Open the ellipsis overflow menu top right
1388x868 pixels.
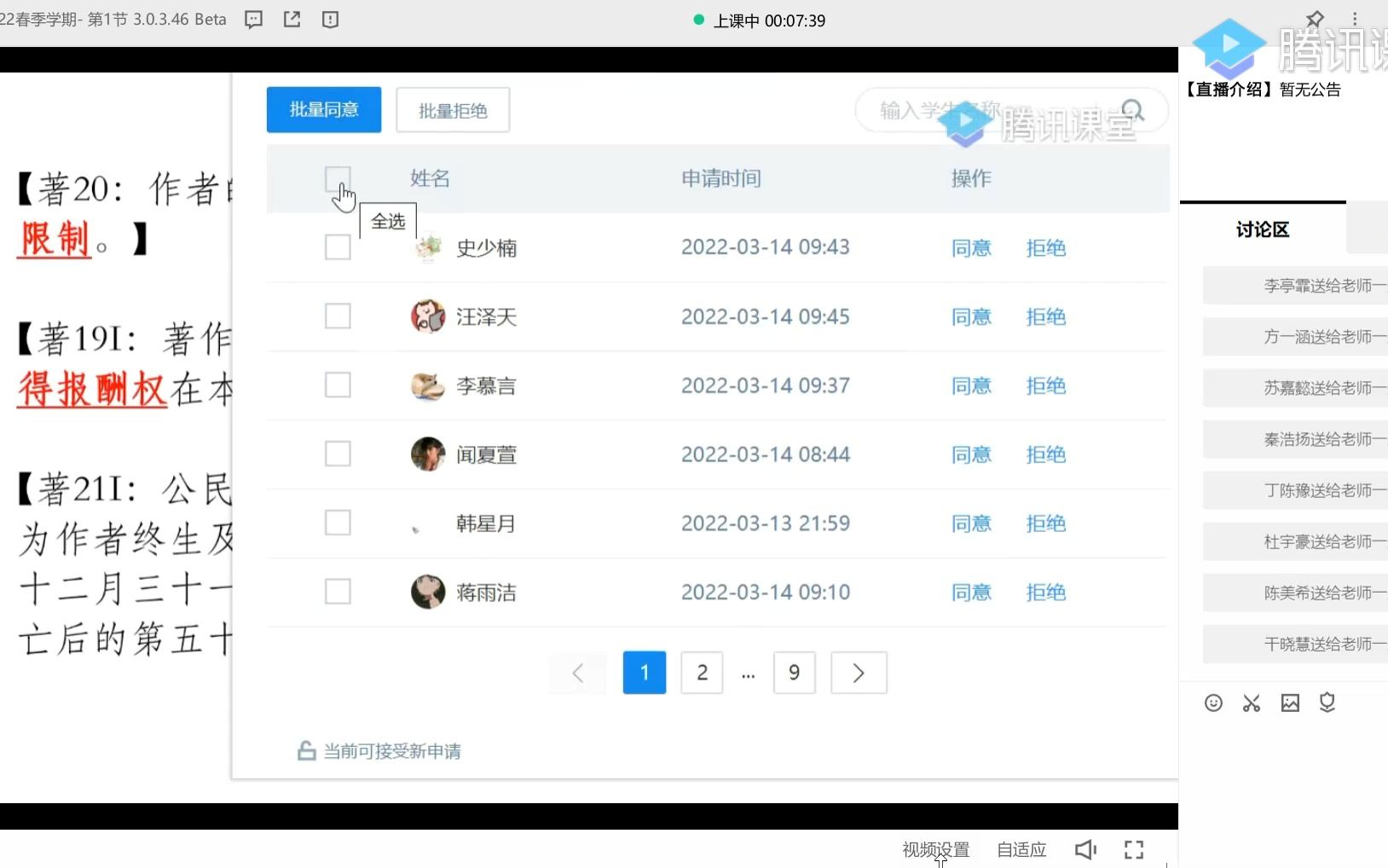pos(1355,19)
